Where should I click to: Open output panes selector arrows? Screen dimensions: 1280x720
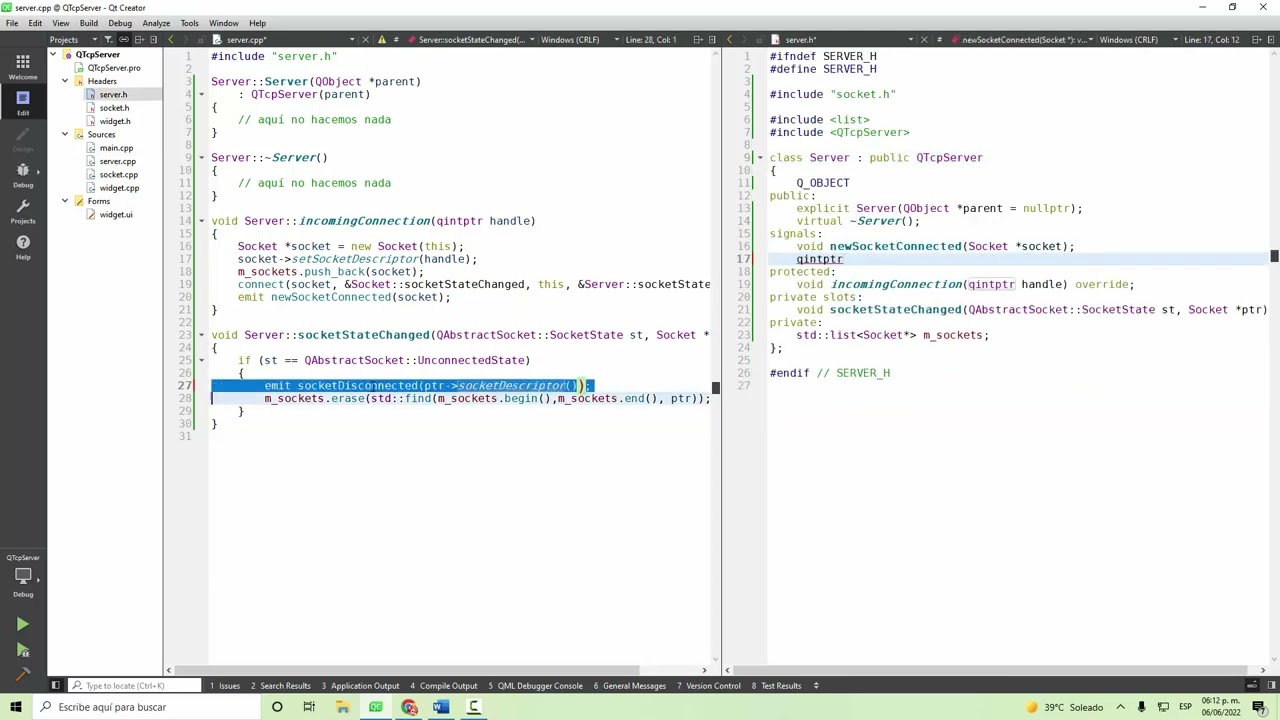pyautogui.click(x=816, y=686)
